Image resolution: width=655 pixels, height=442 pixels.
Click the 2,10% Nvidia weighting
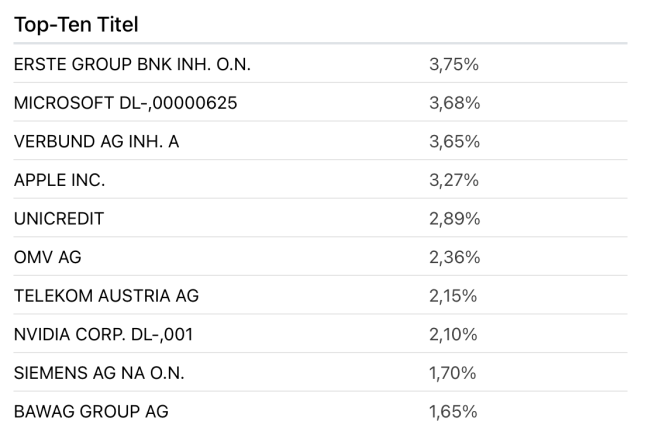click(x=454, y=334)
